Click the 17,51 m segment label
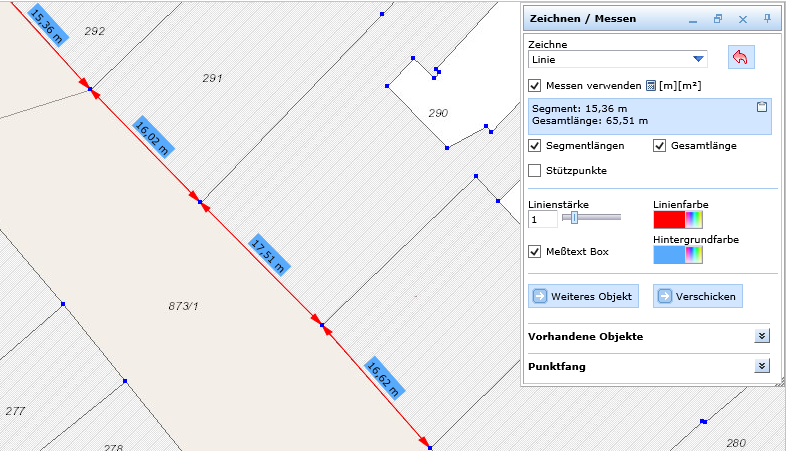The width and height of the screenshot is (786, 451). 269,255
